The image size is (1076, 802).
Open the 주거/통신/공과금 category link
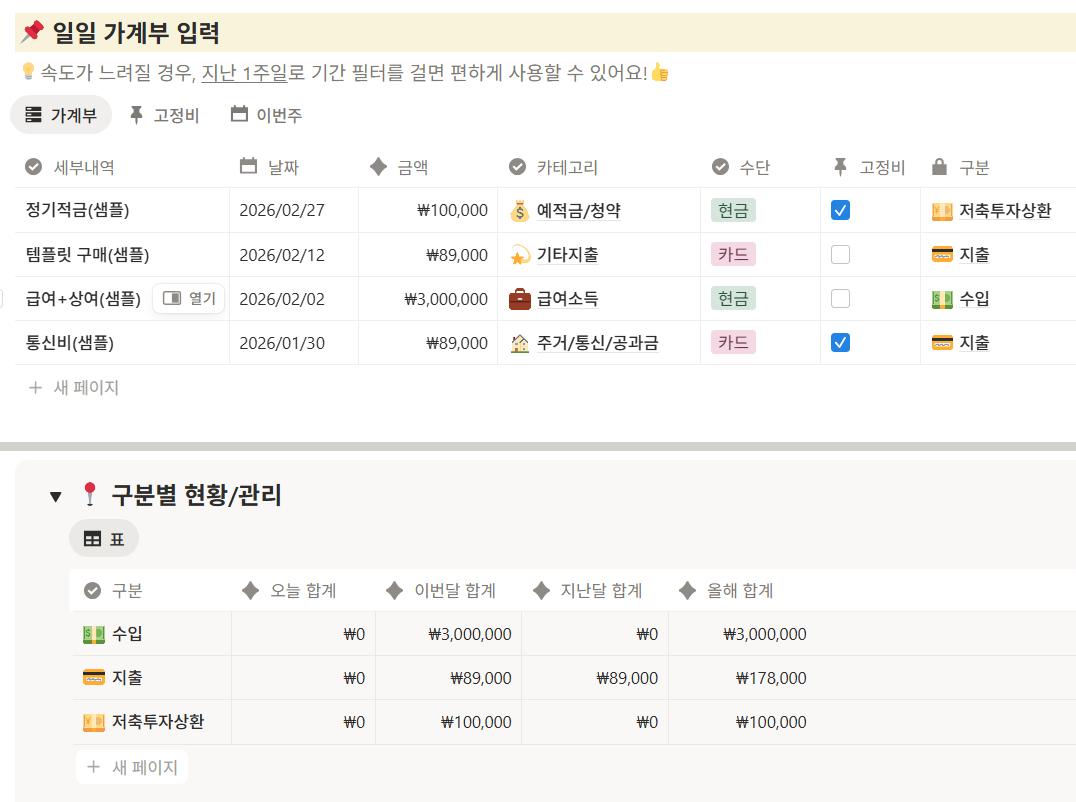pos(597,343)
